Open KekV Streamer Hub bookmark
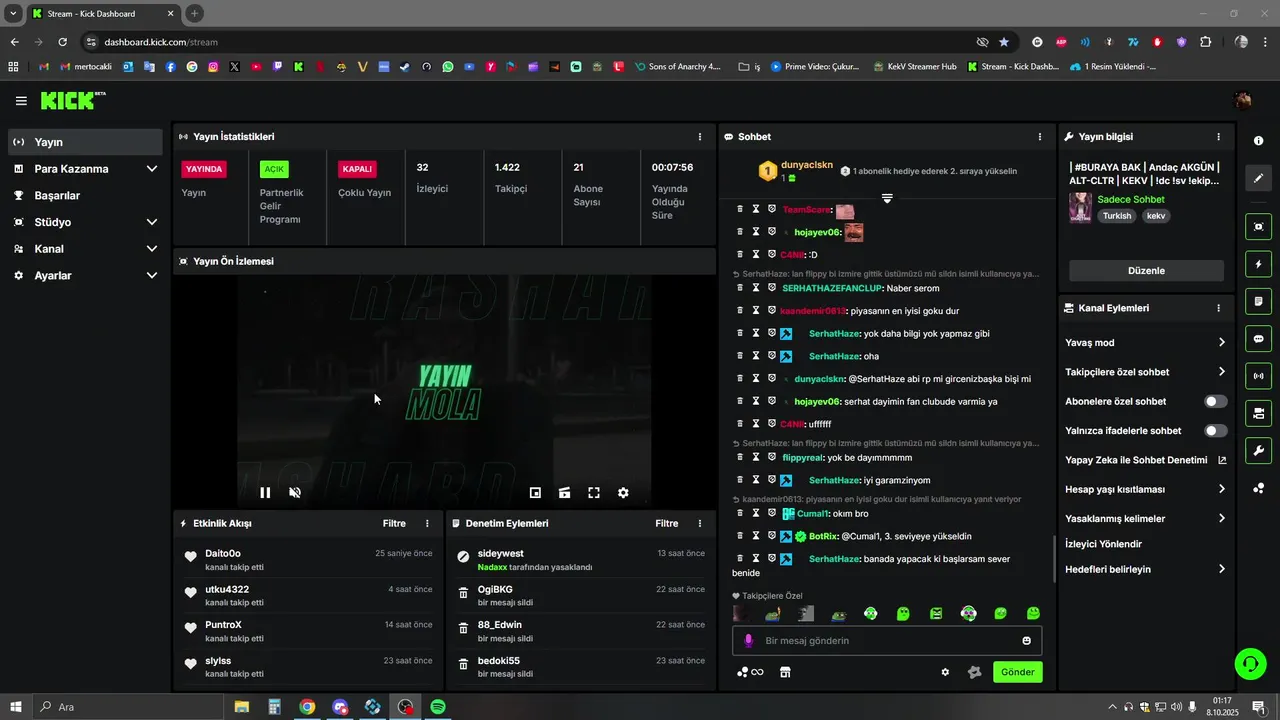The image size is (1280, 720). coord(914,67)
